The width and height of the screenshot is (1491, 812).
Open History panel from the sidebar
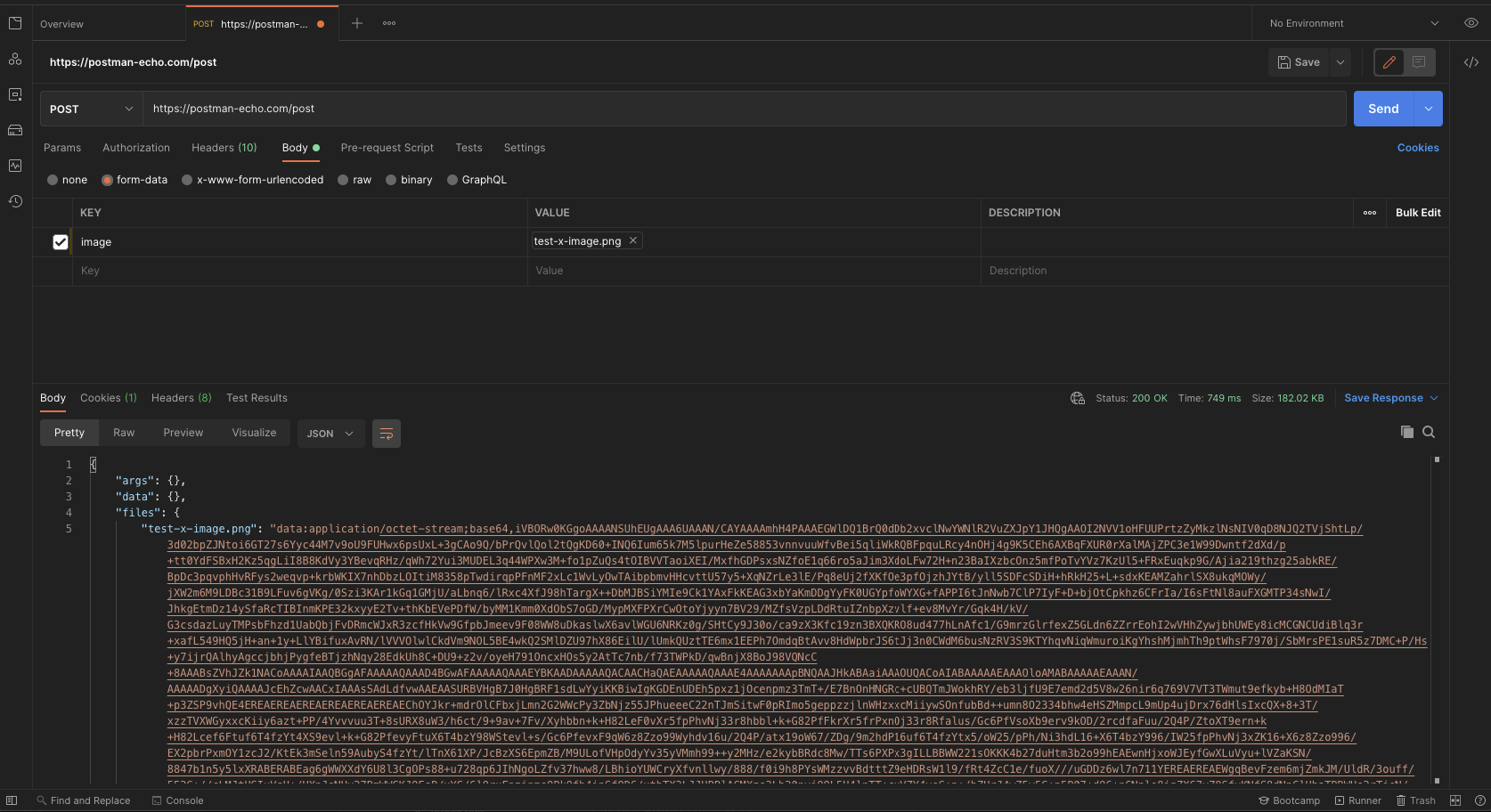coord(15,201)
